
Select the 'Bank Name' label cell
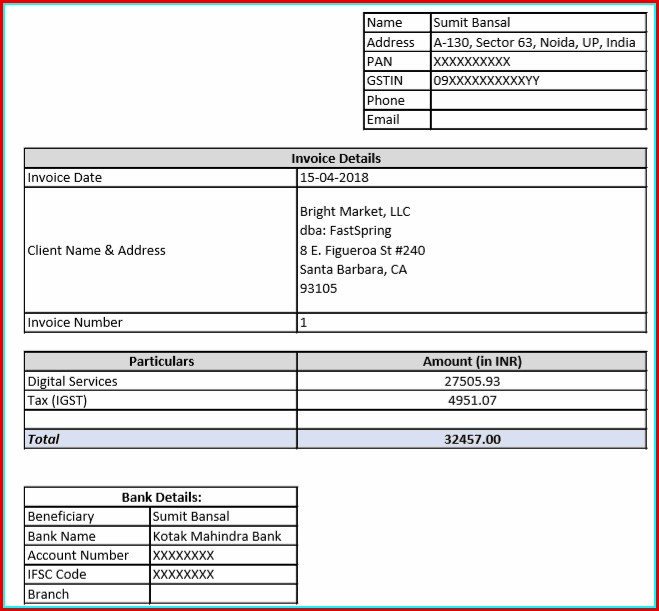click(87, 536)
